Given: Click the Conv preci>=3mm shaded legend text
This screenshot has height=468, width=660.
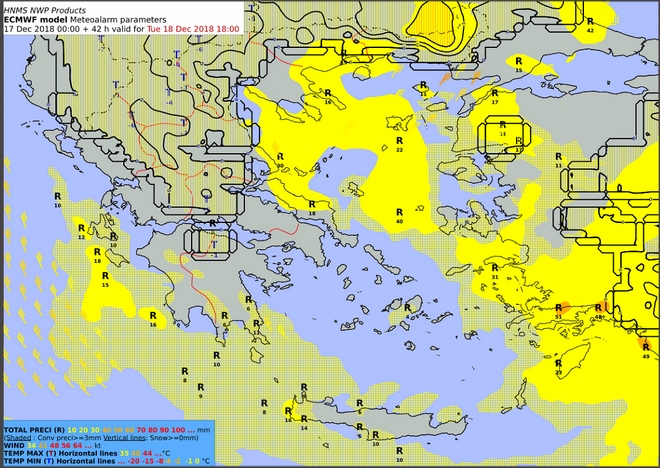Looking at the screenshot, I should point(64,436).
